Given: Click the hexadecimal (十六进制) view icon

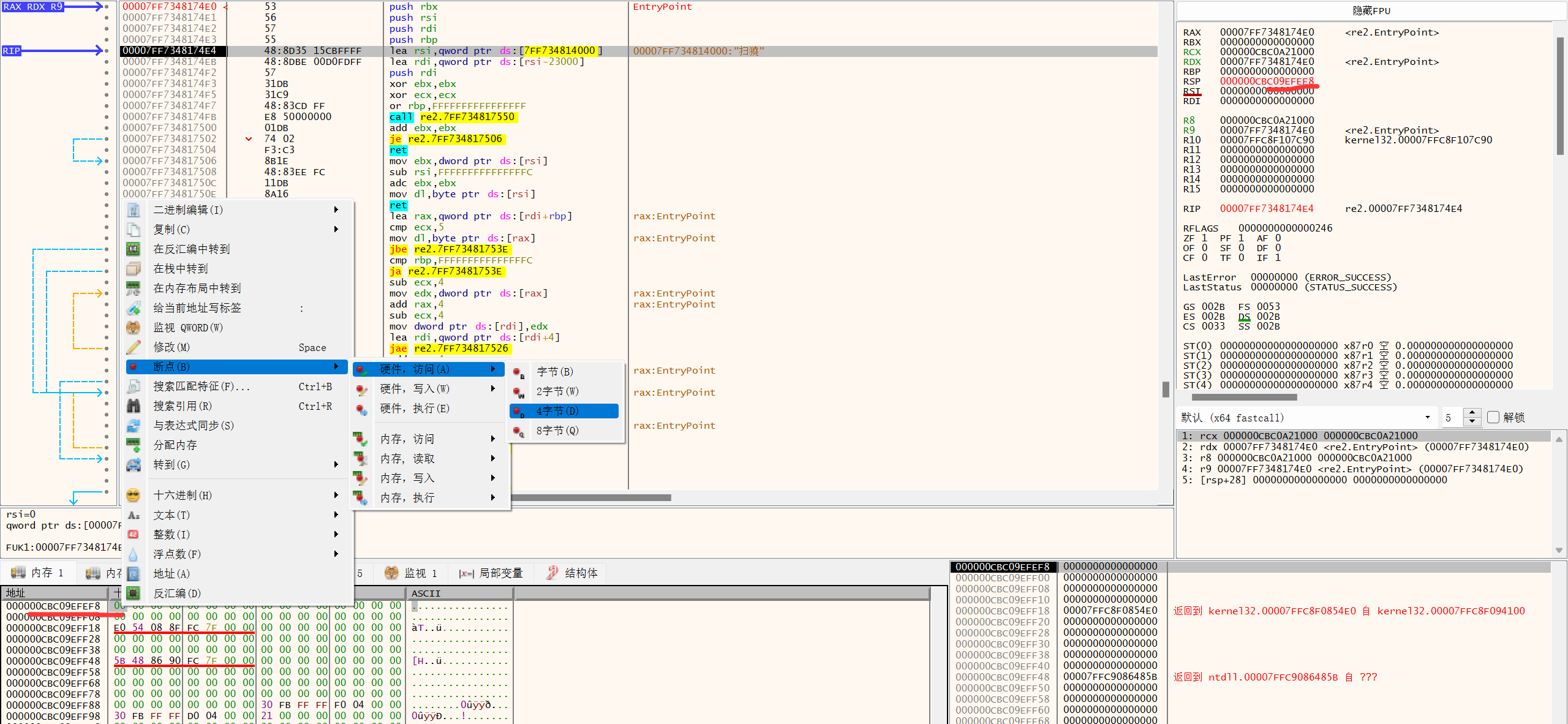Looking at the screenshot, I should (134, 496).
